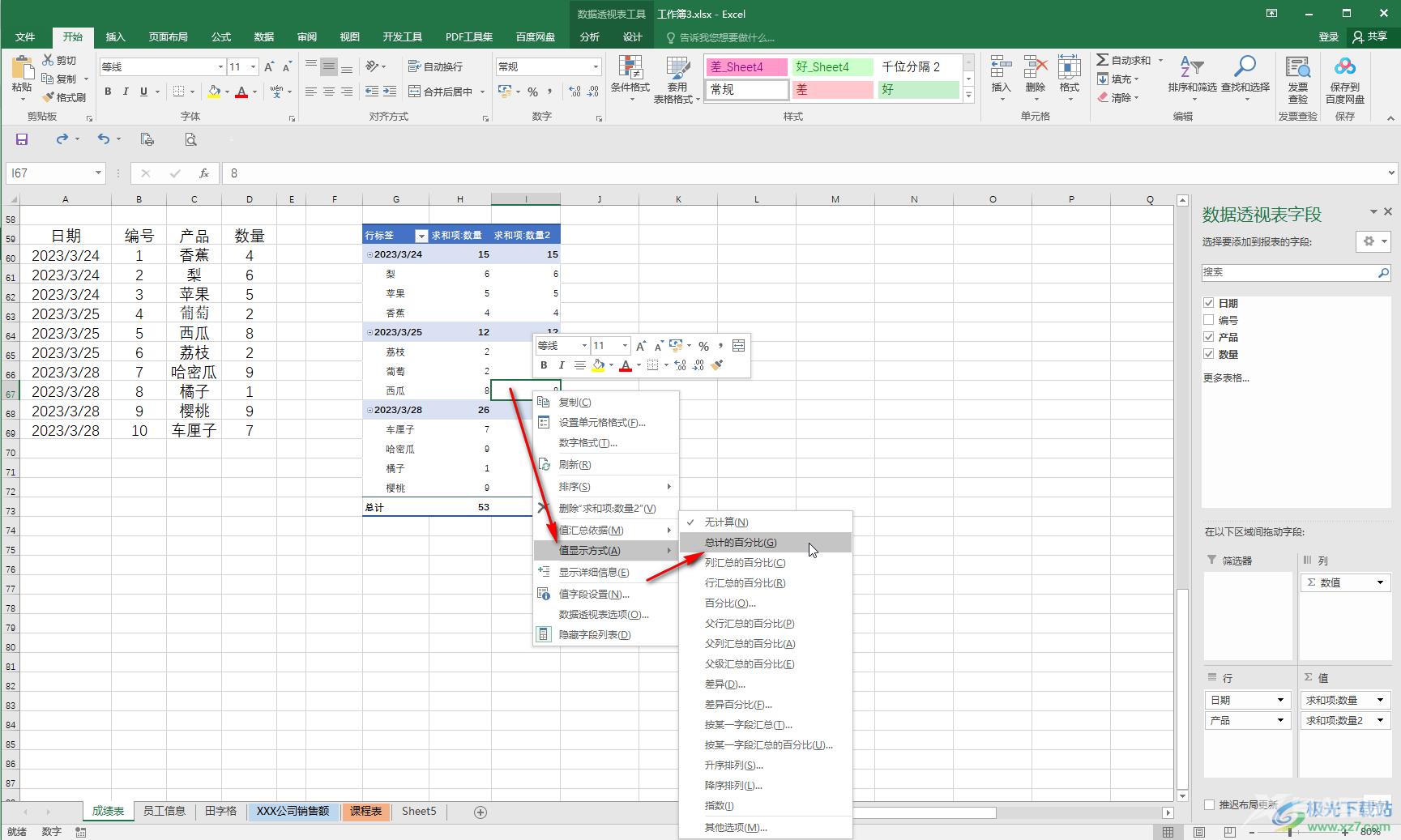Screen dimensions: 1401x840
Task: Open 日期 field dropdown in rows area
Action: coord(1281,700)
